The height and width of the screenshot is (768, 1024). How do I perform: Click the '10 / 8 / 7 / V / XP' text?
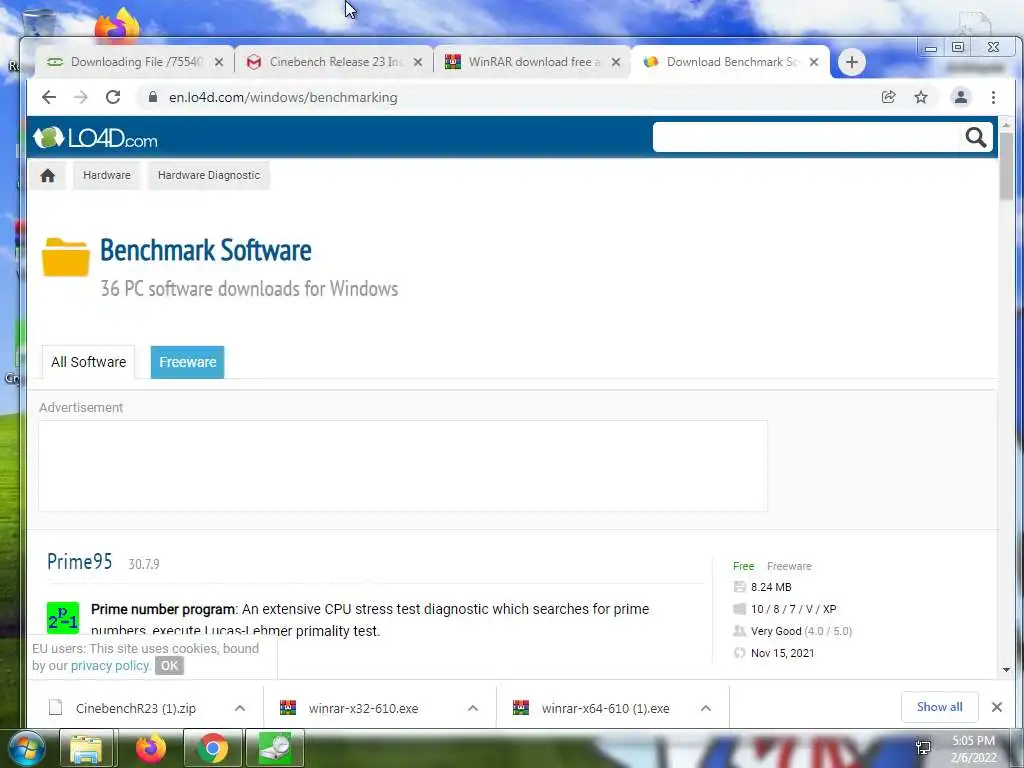(793, 609)
